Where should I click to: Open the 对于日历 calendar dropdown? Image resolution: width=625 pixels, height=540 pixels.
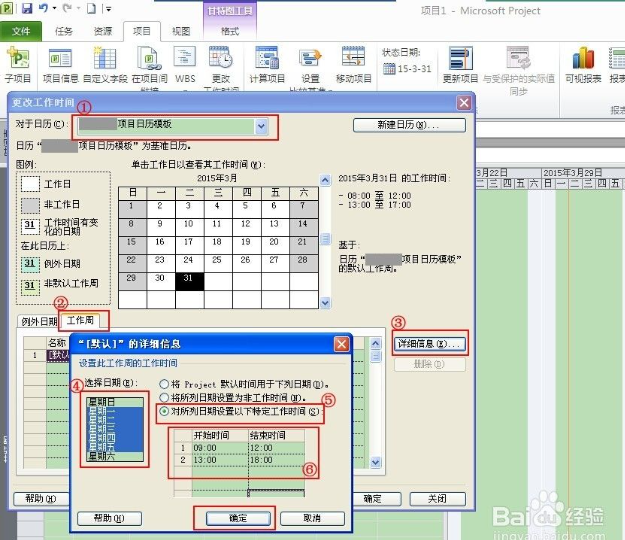tap(261, 125)
